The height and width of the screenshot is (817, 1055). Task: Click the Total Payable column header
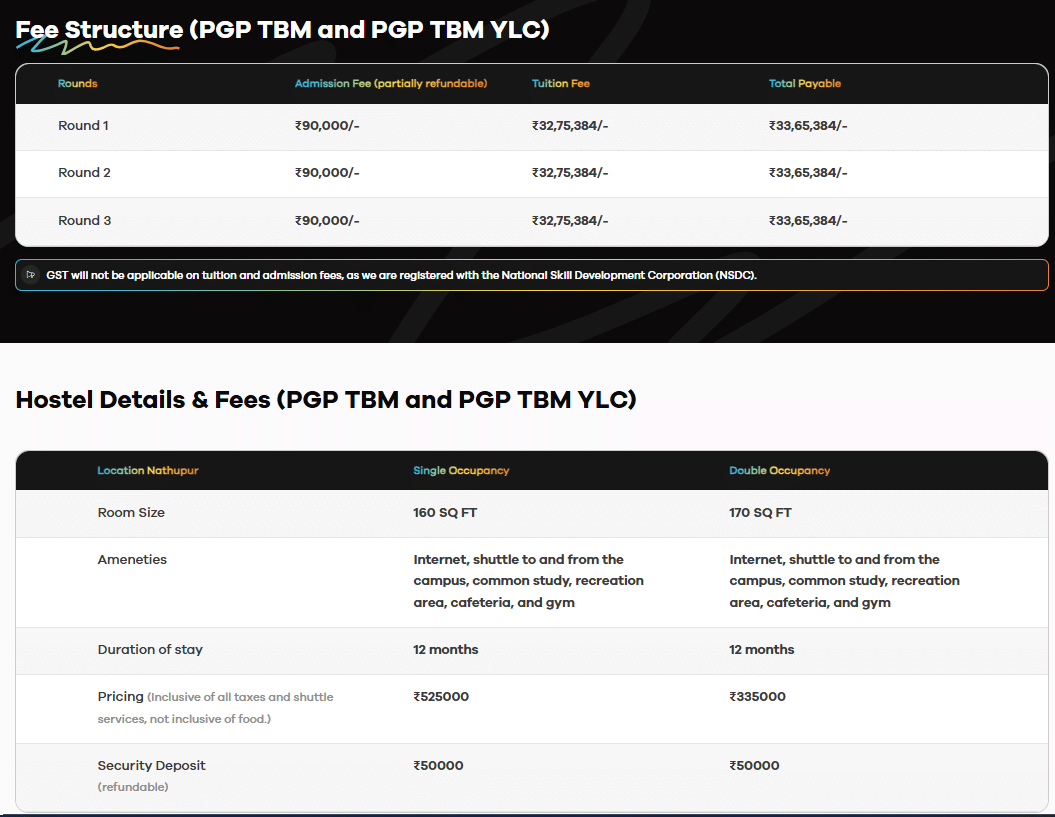pyautogui.click(x=804, y=84)
